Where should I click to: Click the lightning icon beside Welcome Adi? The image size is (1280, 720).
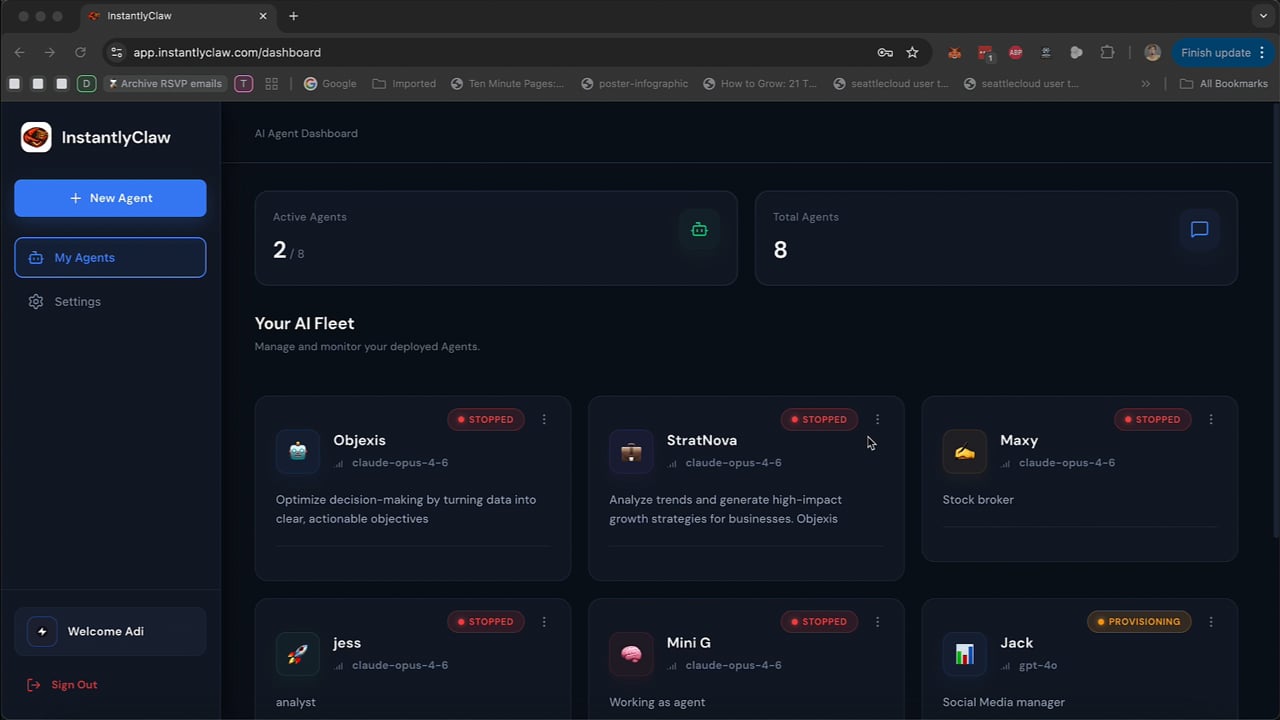[42, 632]
